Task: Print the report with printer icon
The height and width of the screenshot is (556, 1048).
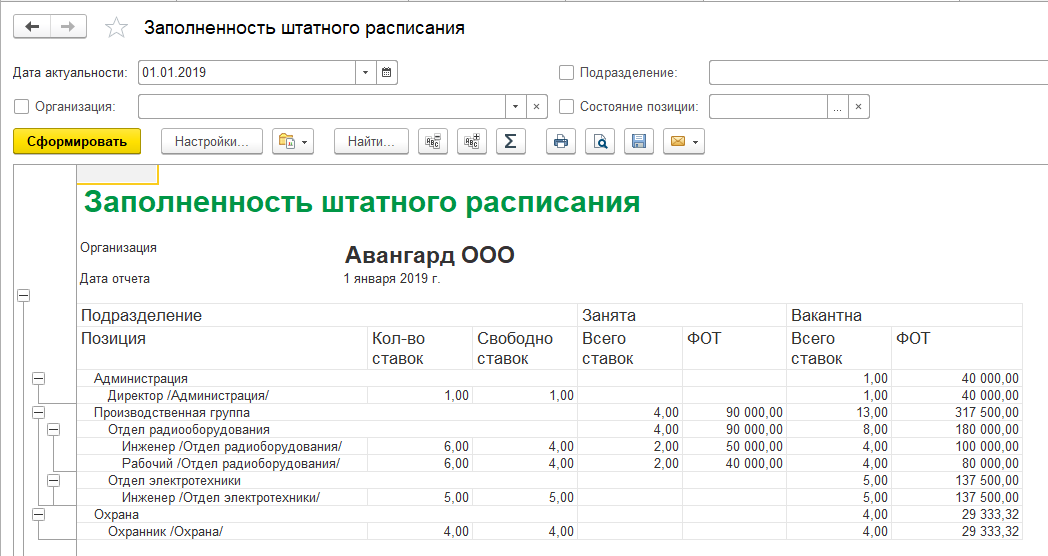Action: tap(561, 142)
